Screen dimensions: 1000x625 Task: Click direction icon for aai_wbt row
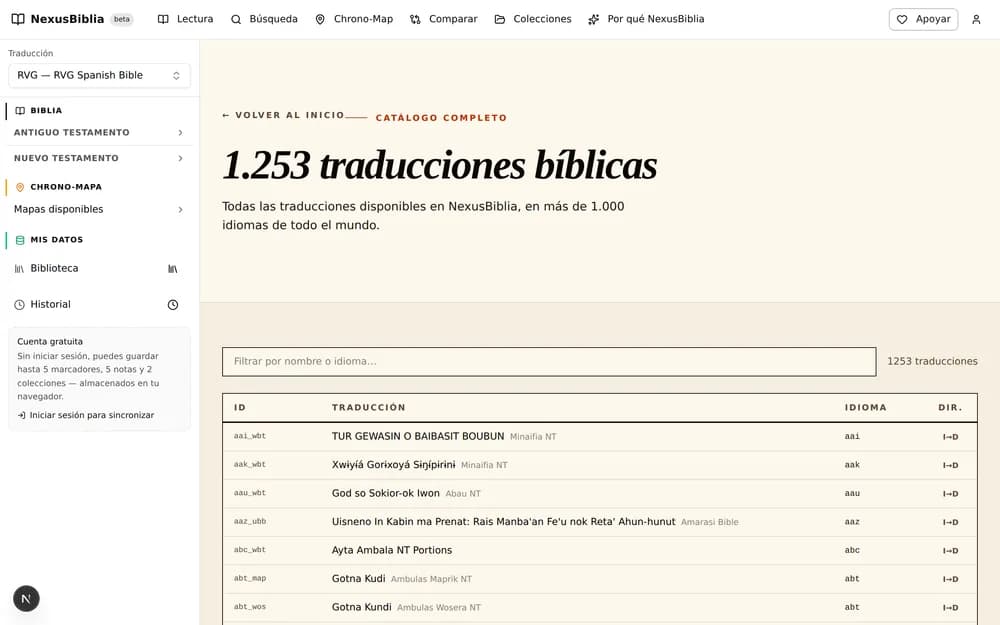pos(950,437)
